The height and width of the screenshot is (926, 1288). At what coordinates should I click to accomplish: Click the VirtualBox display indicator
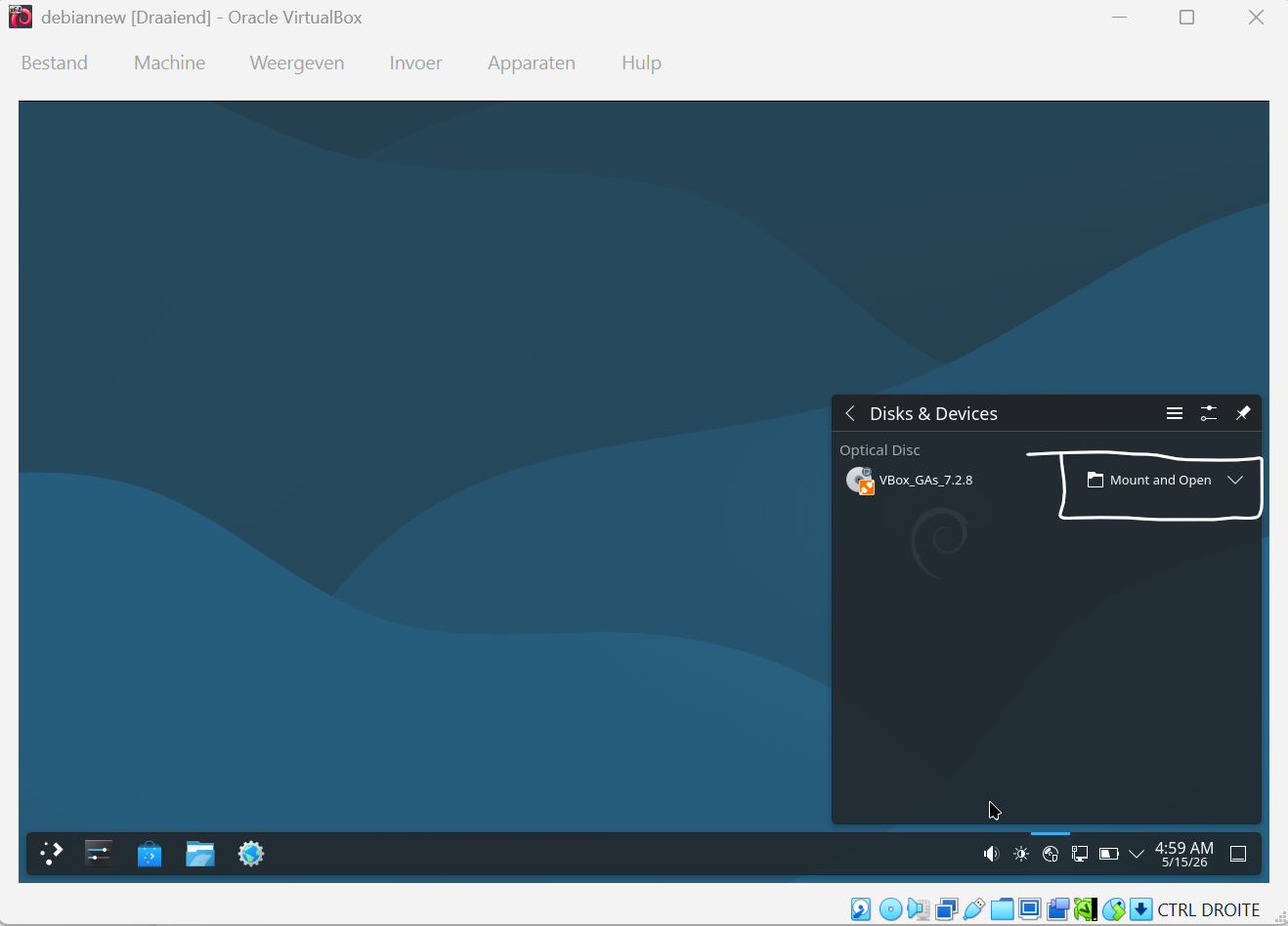[1030, 909]
